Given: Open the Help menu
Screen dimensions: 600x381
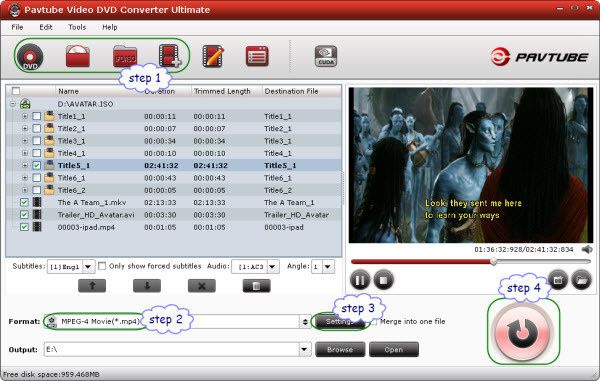Looking at the screenshot, I should click(x=109, y=27).
